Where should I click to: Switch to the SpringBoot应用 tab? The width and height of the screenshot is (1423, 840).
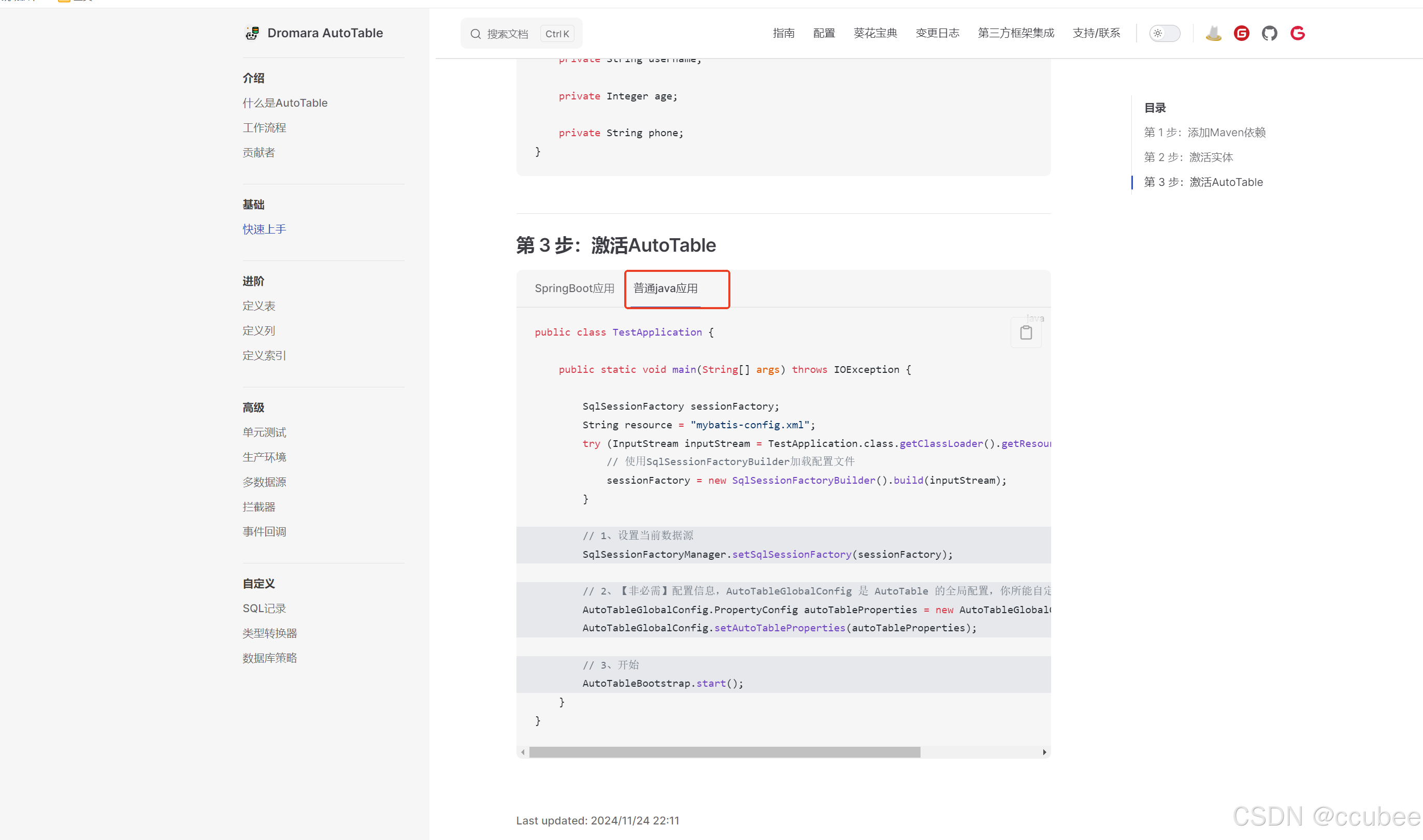(x=574, y=288)
